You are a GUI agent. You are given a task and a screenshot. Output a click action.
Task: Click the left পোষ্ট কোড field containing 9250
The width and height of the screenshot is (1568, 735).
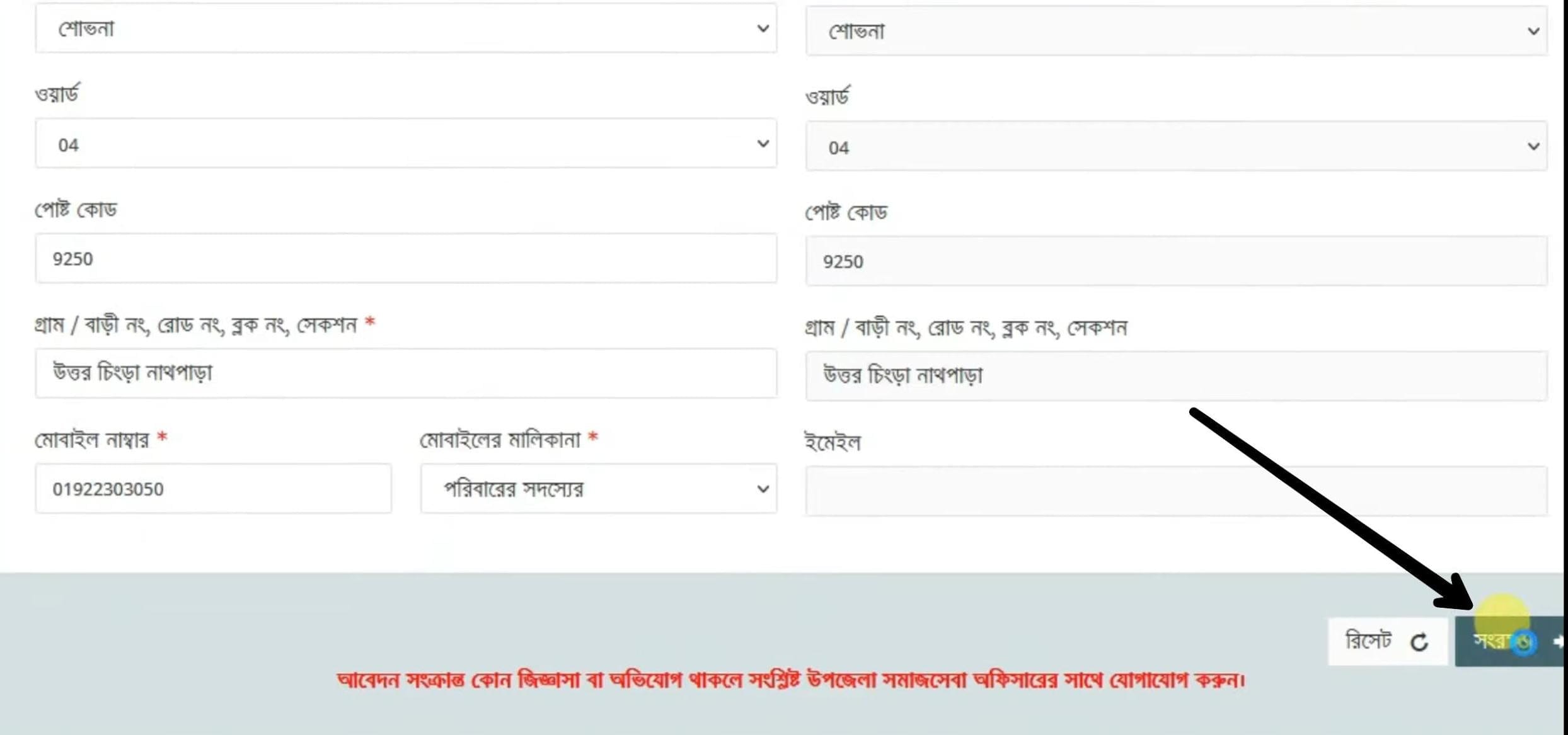point(406,258)
